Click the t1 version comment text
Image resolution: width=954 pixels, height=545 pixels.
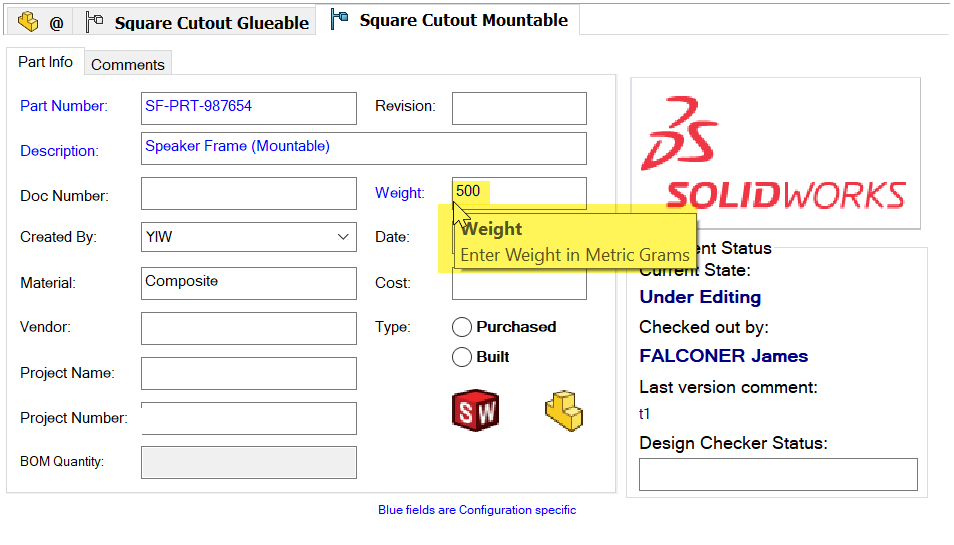(644, 414)
